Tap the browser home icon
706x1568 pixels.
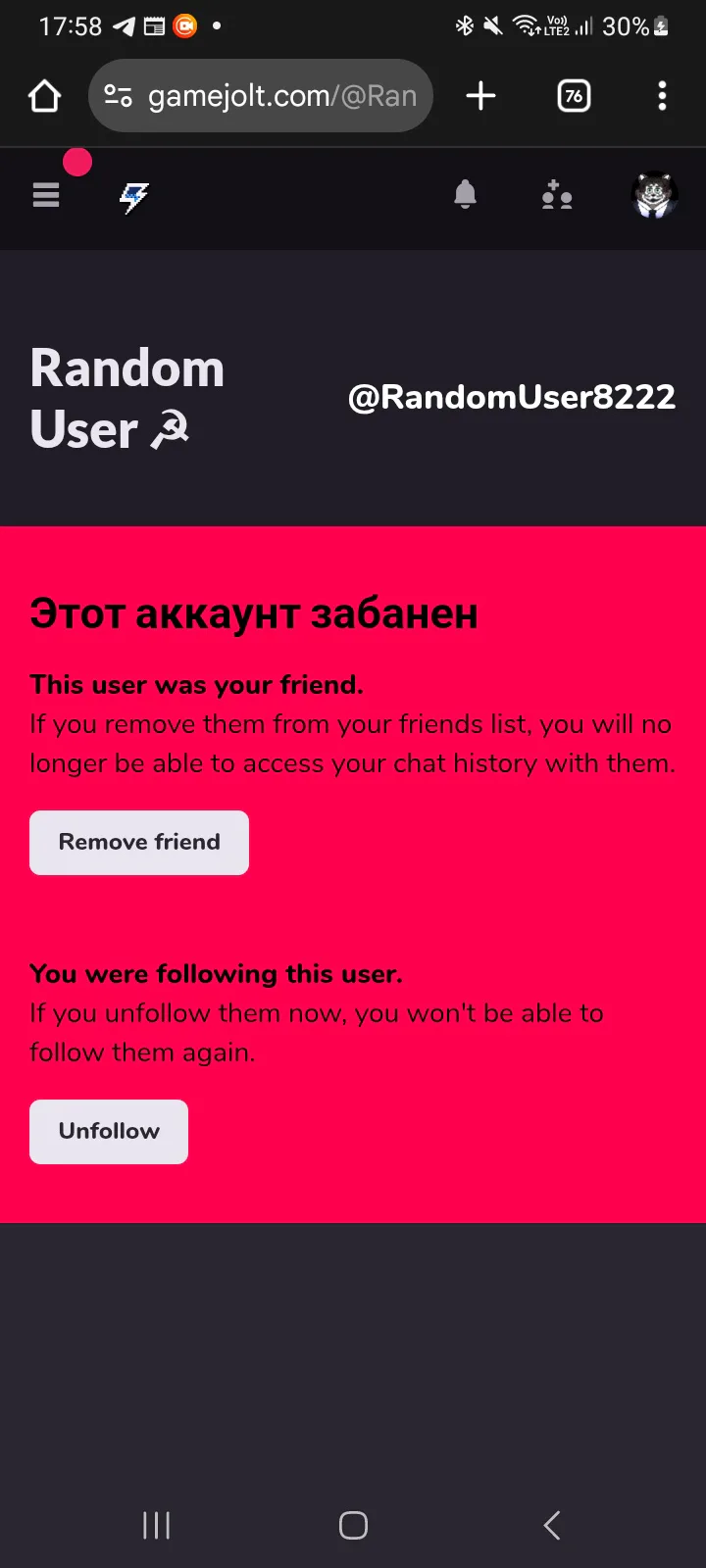45,96
